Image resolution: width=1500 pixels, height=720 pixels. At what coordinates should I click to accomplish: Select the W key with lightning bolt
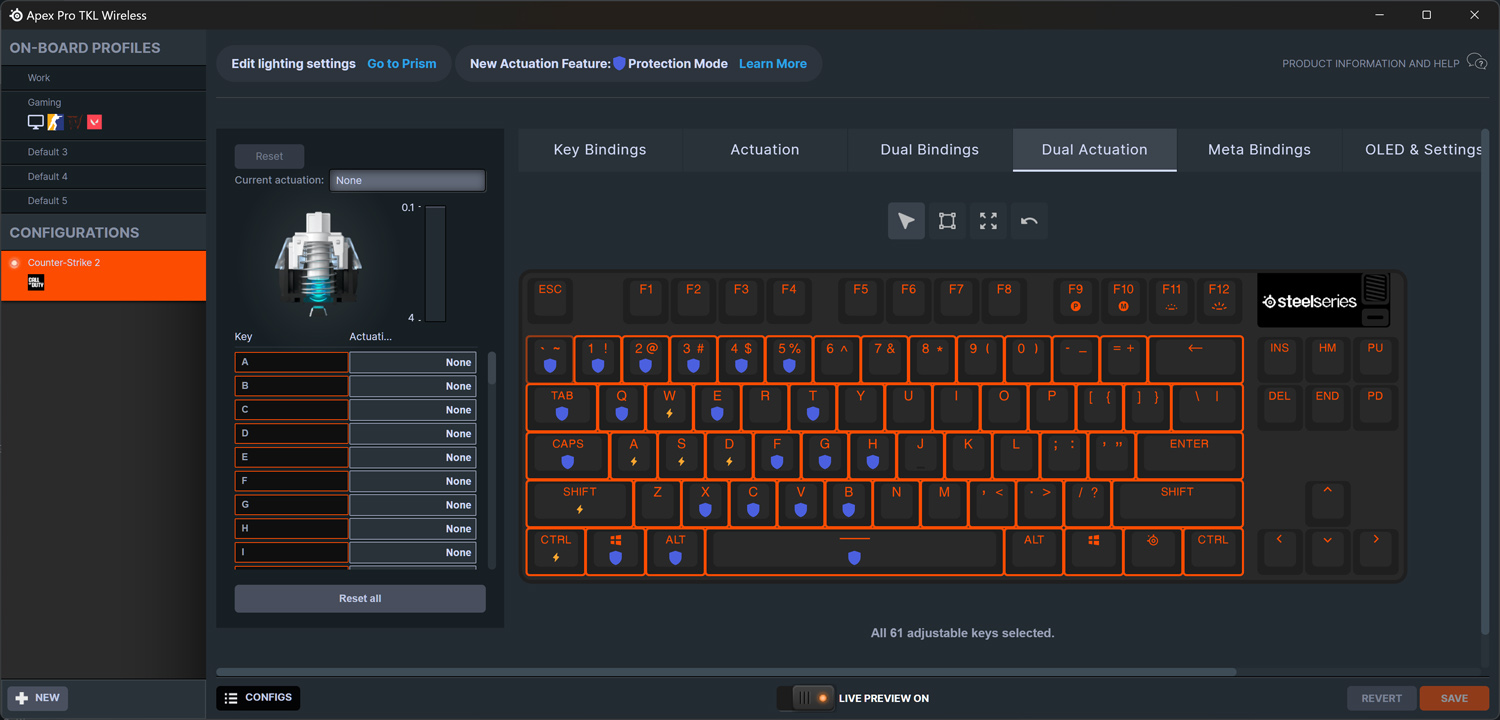tap(669, 406)
